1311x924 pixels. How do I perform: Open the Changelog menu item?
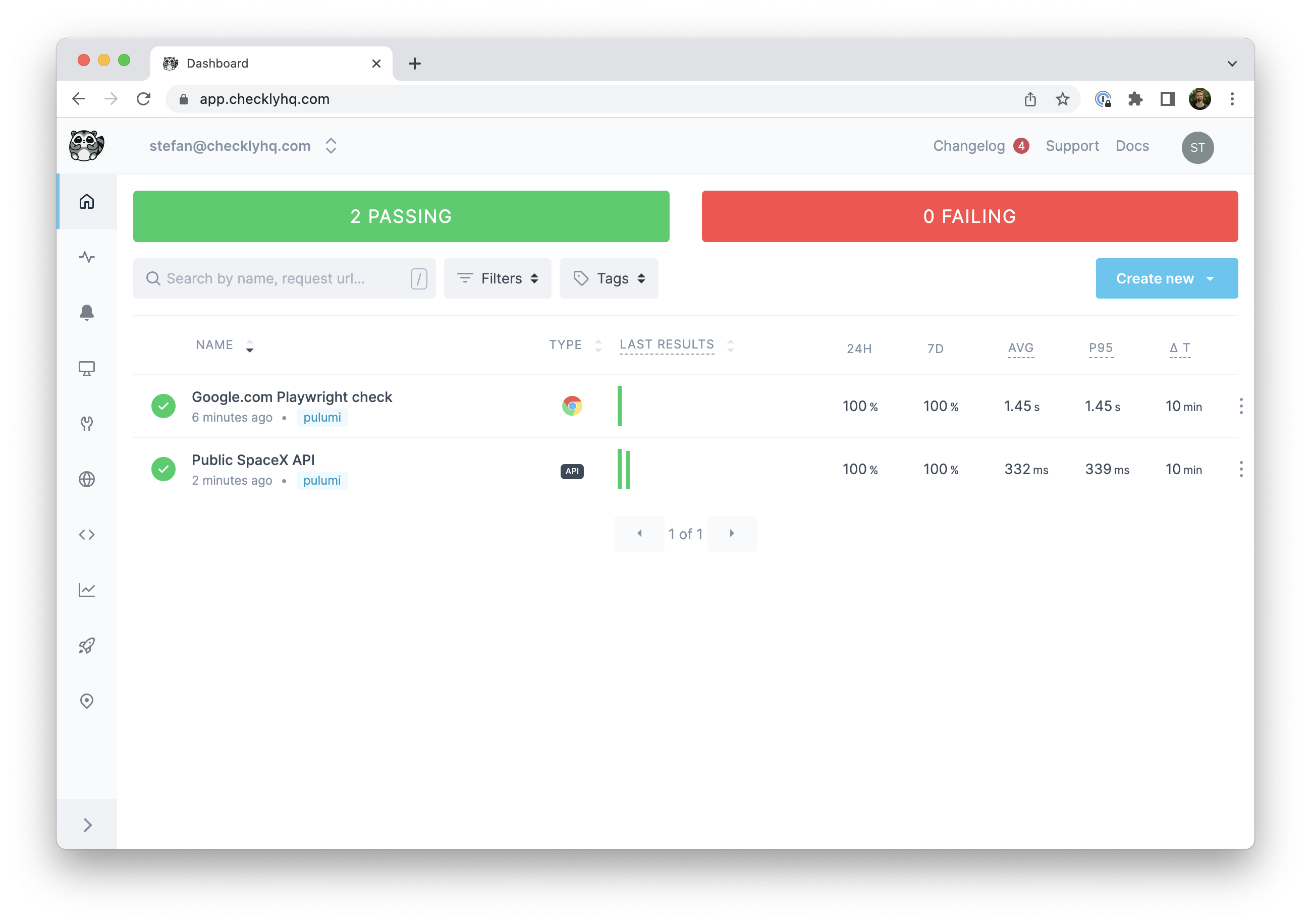point(969,146)
